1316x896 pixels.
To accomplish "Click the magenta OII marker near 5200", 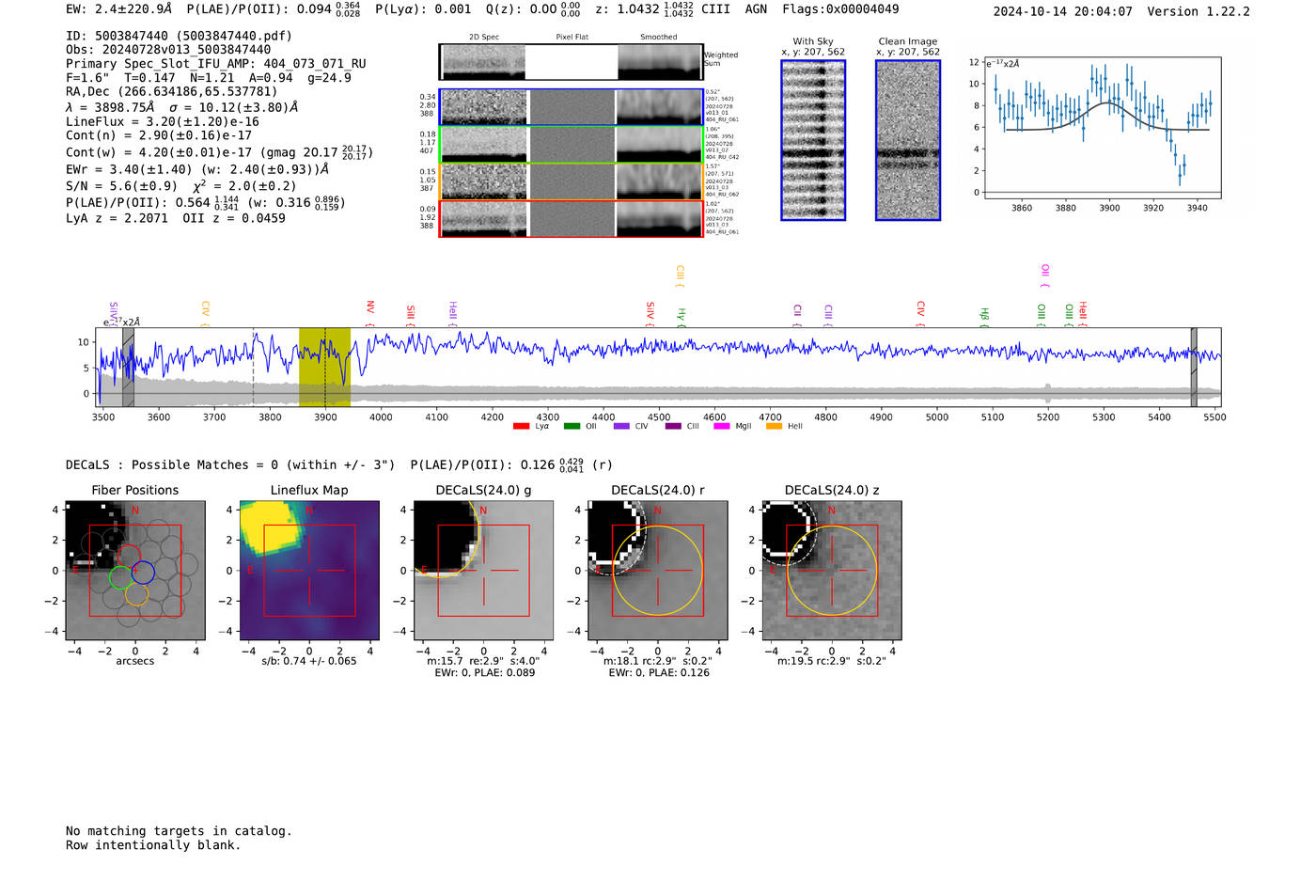I will pos(1044,275).
